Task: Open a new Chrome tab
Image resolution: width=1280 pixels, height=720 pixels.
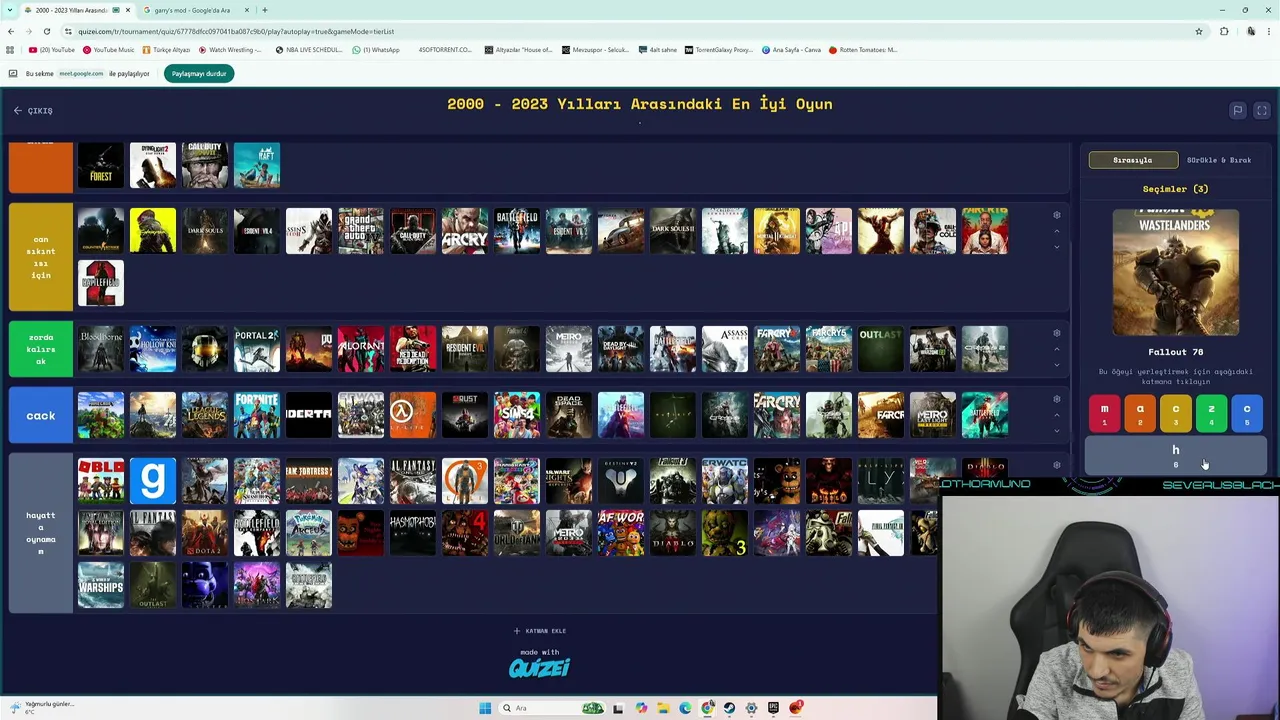Action: click(x=265, y=10)
